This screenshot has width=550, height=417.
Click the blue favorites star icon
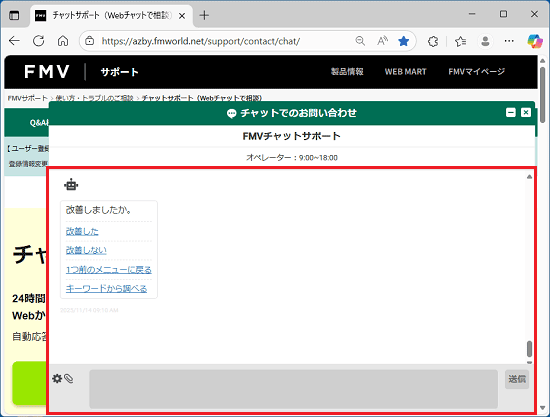coord(404,41)
